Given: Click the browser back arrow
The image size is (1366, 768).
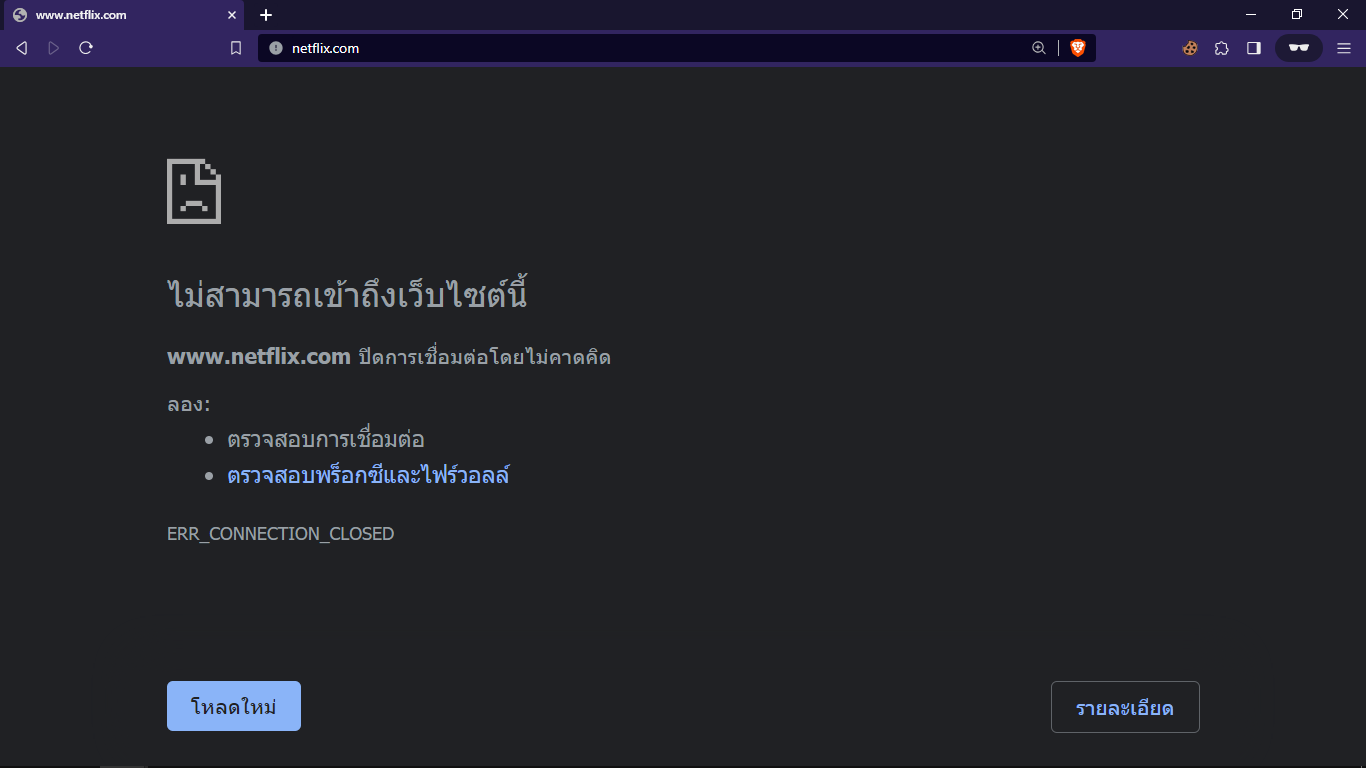Looking at the screenshot, I should [x=22, y=48].
